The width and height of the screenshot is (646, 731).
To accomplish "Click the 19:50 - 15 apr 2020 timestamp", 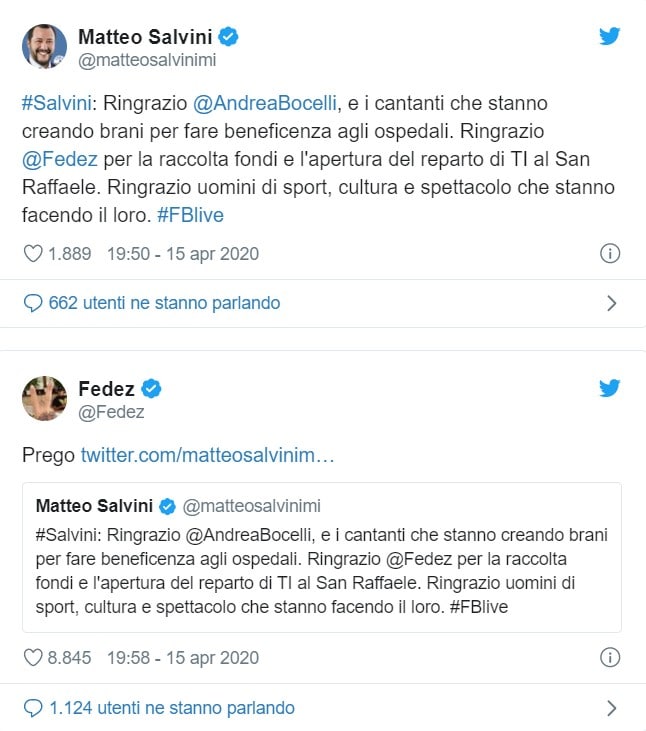I will 182,254.
